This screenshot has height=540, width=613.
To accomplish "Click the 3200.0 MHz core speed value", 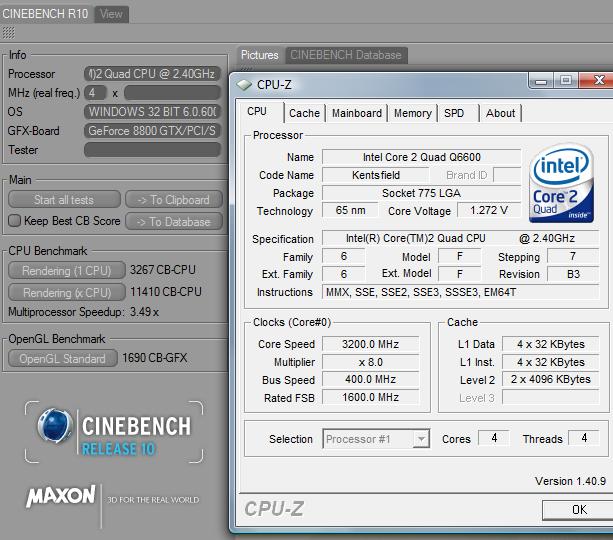I will tap(370, 344).
